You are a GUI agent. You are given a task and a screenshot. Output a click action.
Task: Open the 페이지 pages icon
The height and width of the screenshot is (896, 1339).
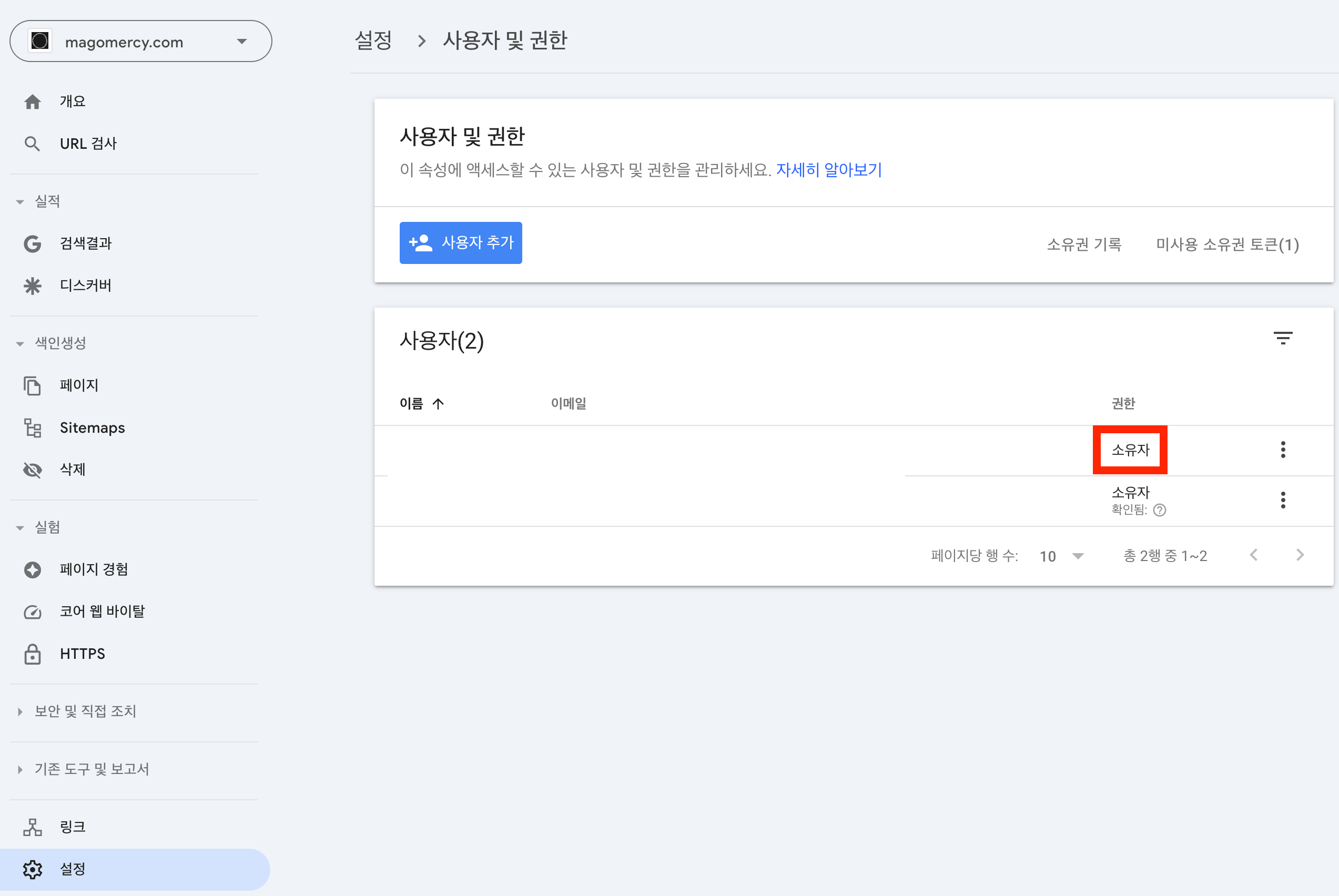coord(33,386)
